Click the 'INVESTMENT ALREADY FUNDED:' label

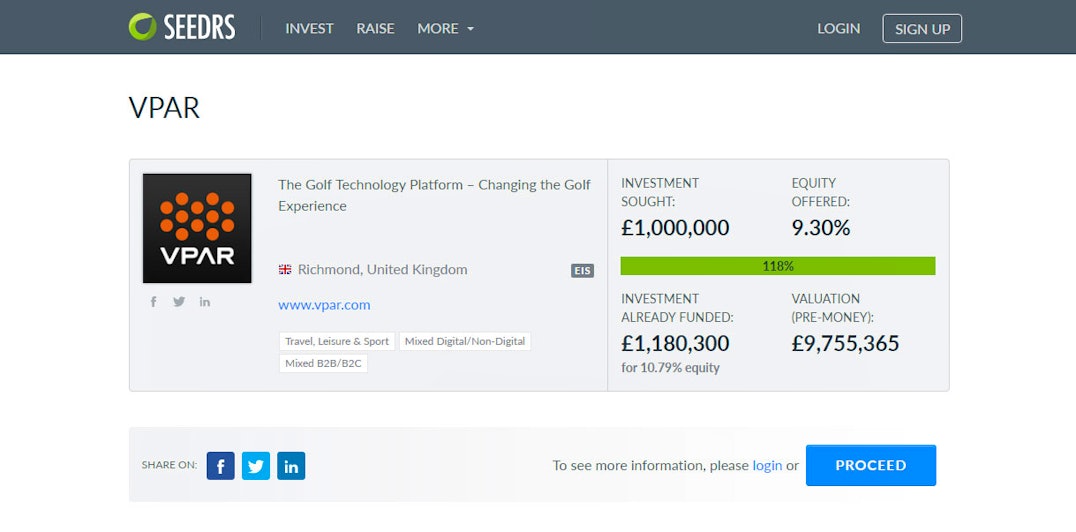[x=677, y=308]
